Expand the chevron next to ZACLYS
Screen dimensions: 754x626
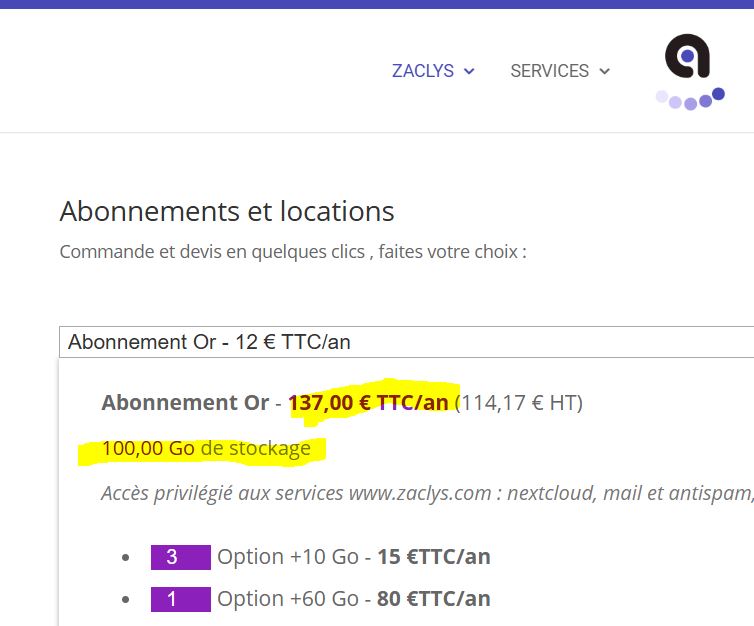(469, 72)
